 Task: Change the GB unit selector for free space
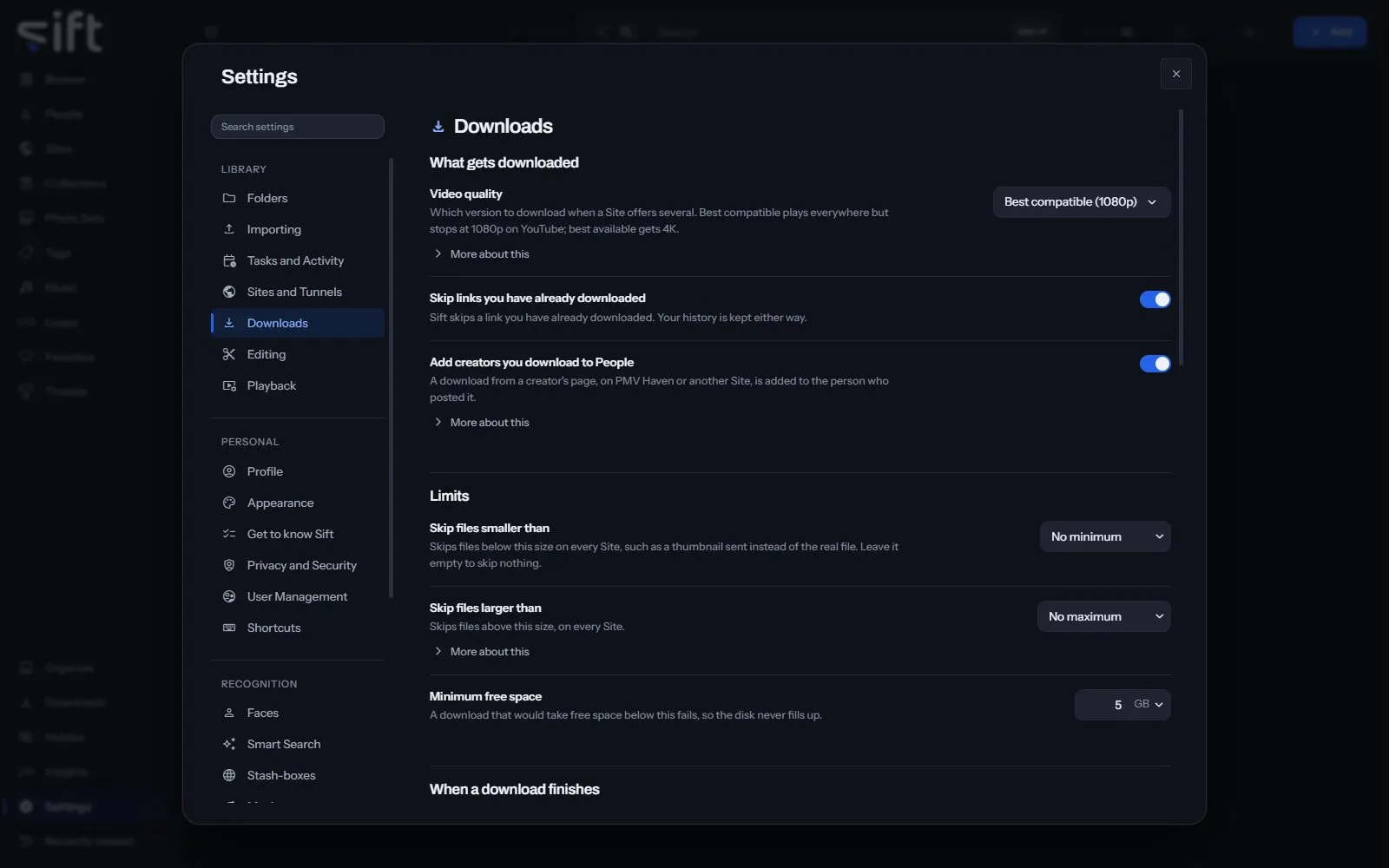point(1149,704)
